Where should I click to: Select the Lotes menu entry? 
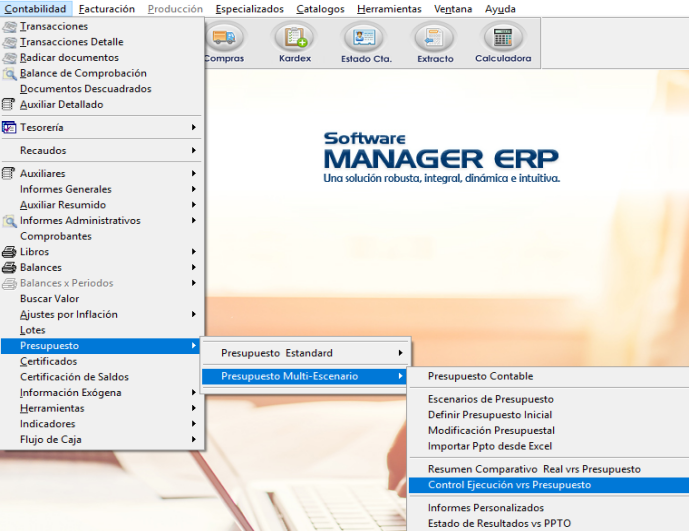pos(101,330)
